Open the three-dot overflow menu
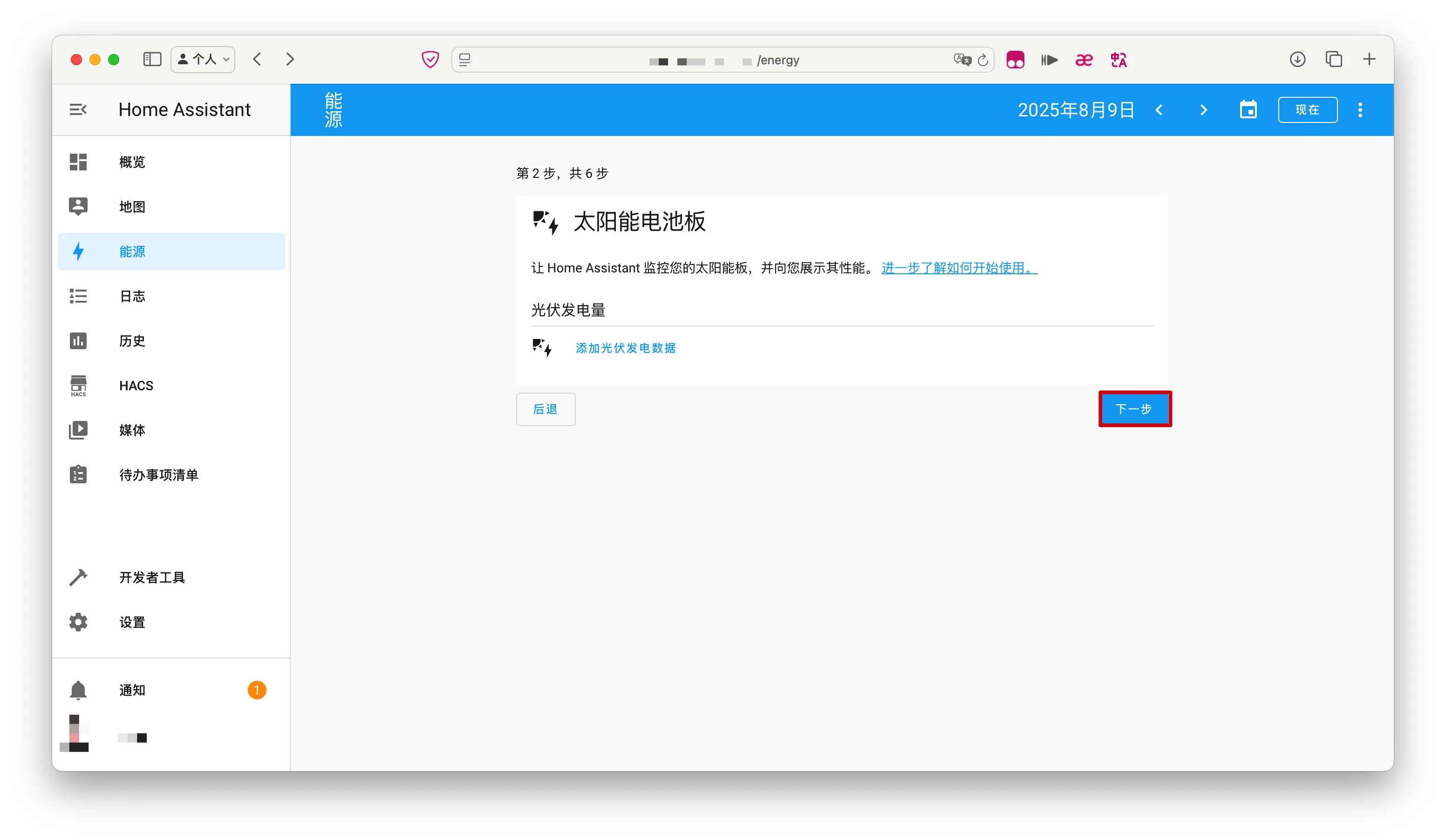 click(x=1359, y=109)
